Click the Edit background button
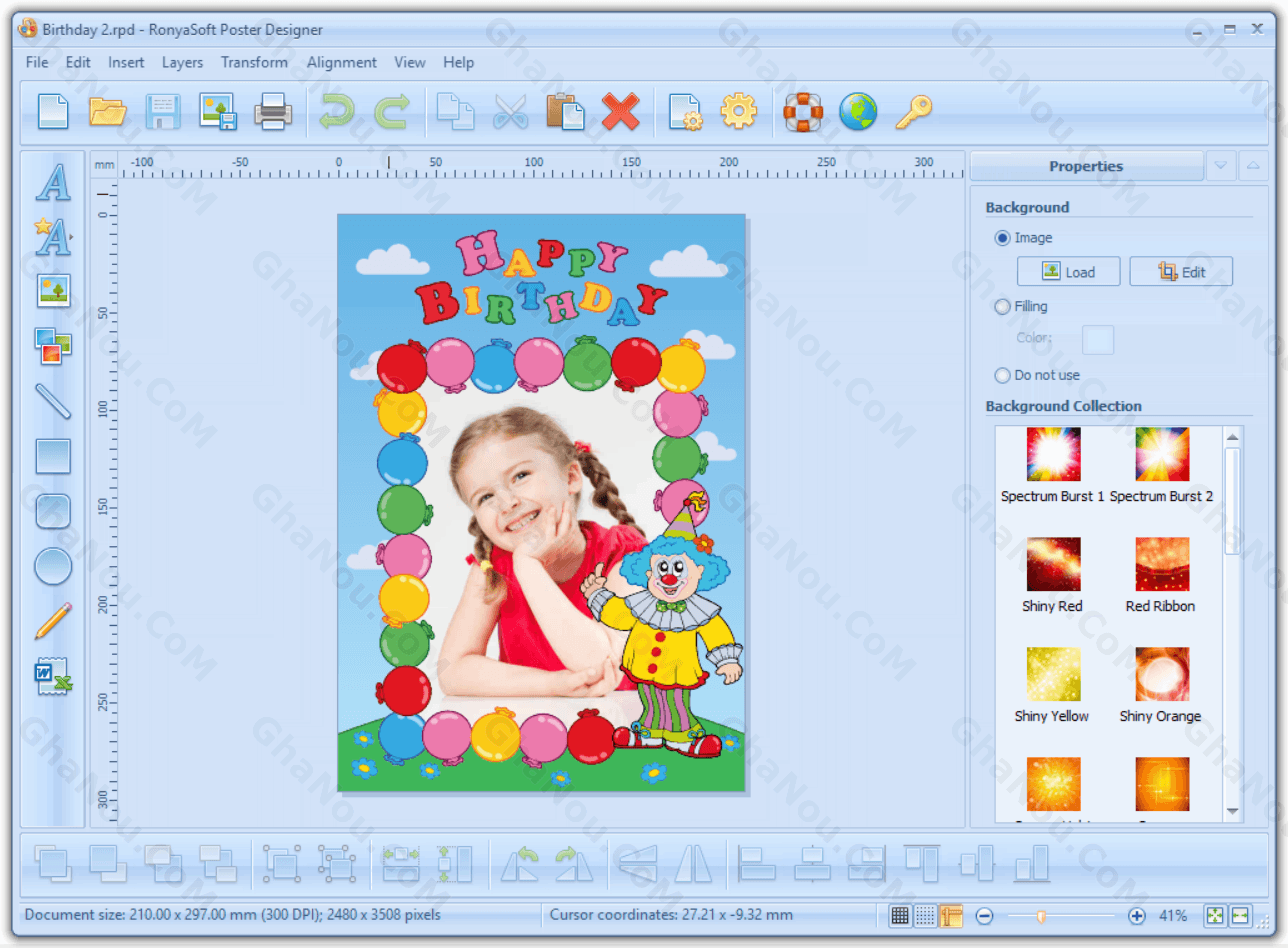This screenshot has height=948, width=1288. [x=1181, y=272]
